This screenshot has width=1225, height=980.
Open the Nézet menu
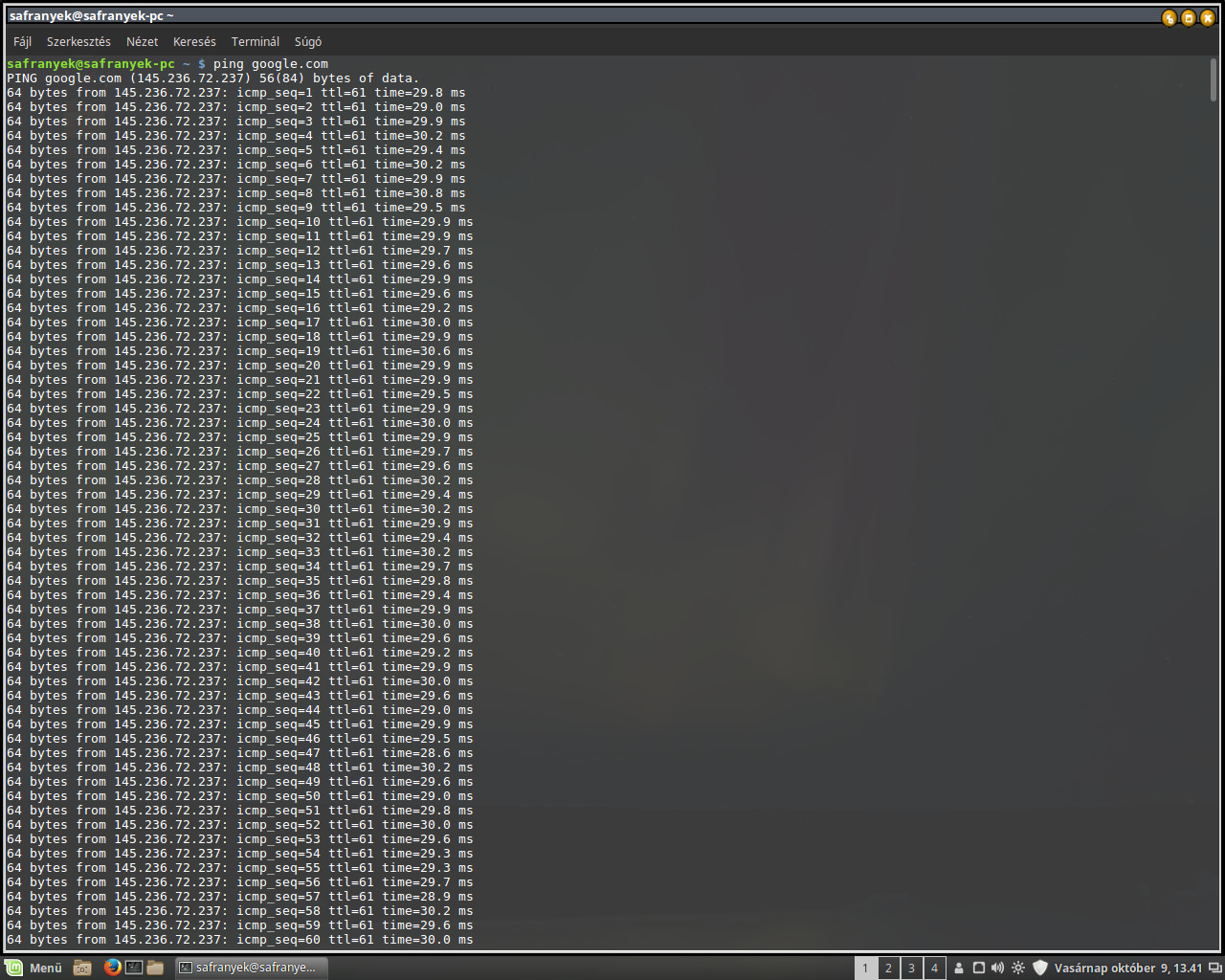(x=142, y=42)
